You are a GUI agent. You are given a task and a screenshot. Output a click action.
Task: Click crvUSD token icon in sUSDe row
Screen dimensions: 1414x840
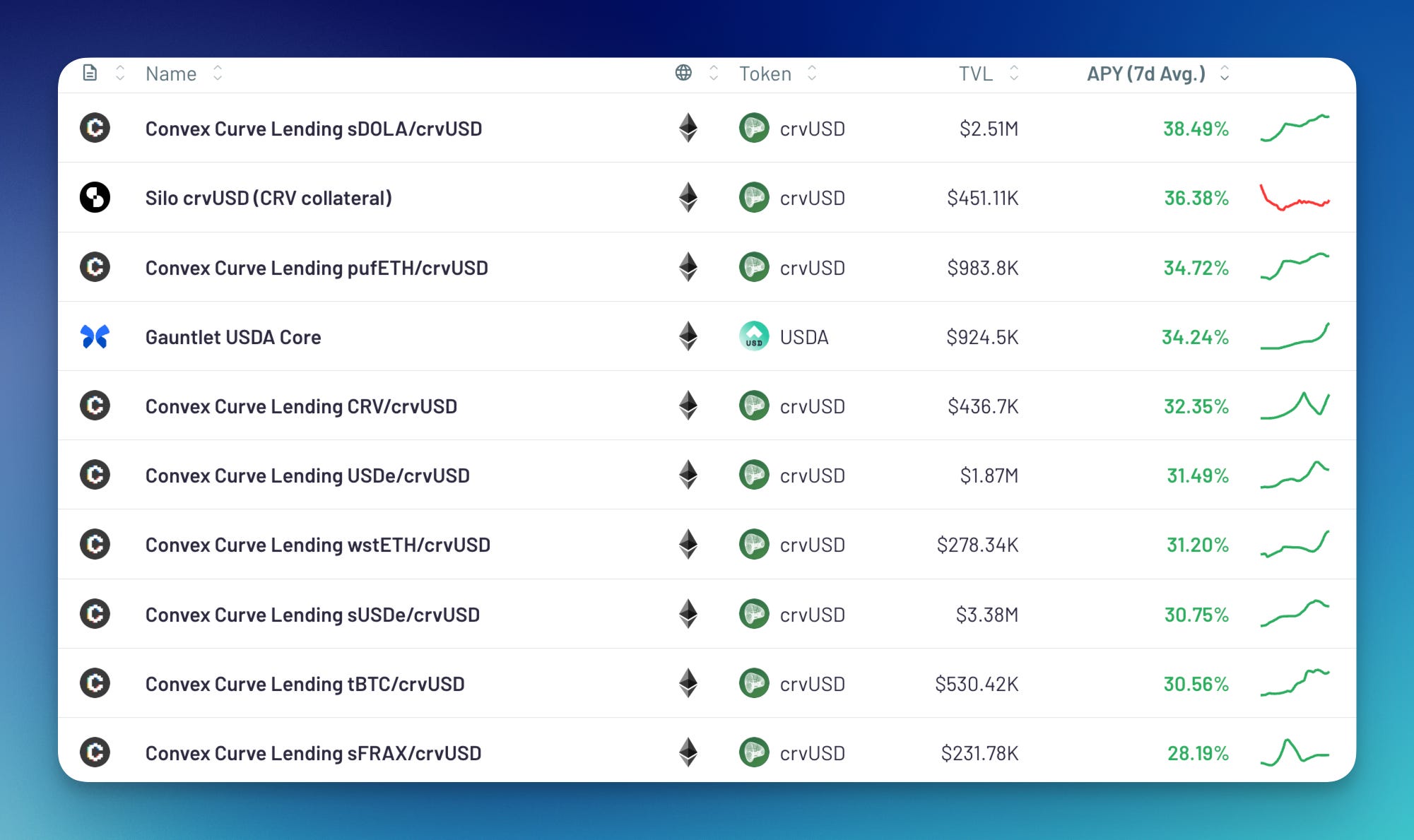point(754,615)
